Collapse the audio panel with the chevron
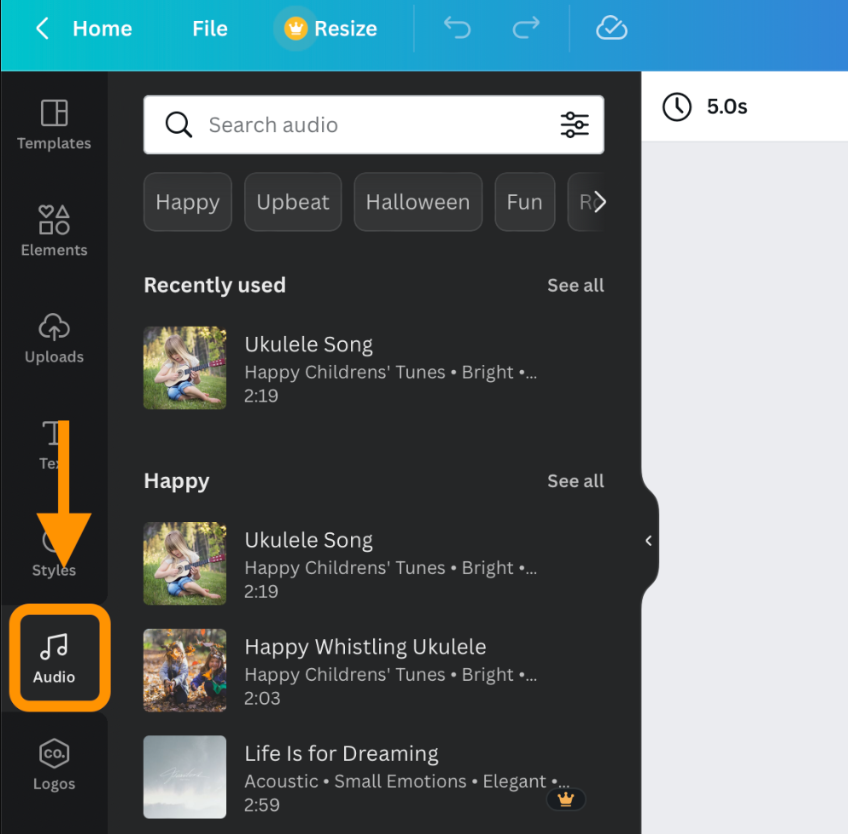This screenshot has width=848, height=834. pos(648,540)
